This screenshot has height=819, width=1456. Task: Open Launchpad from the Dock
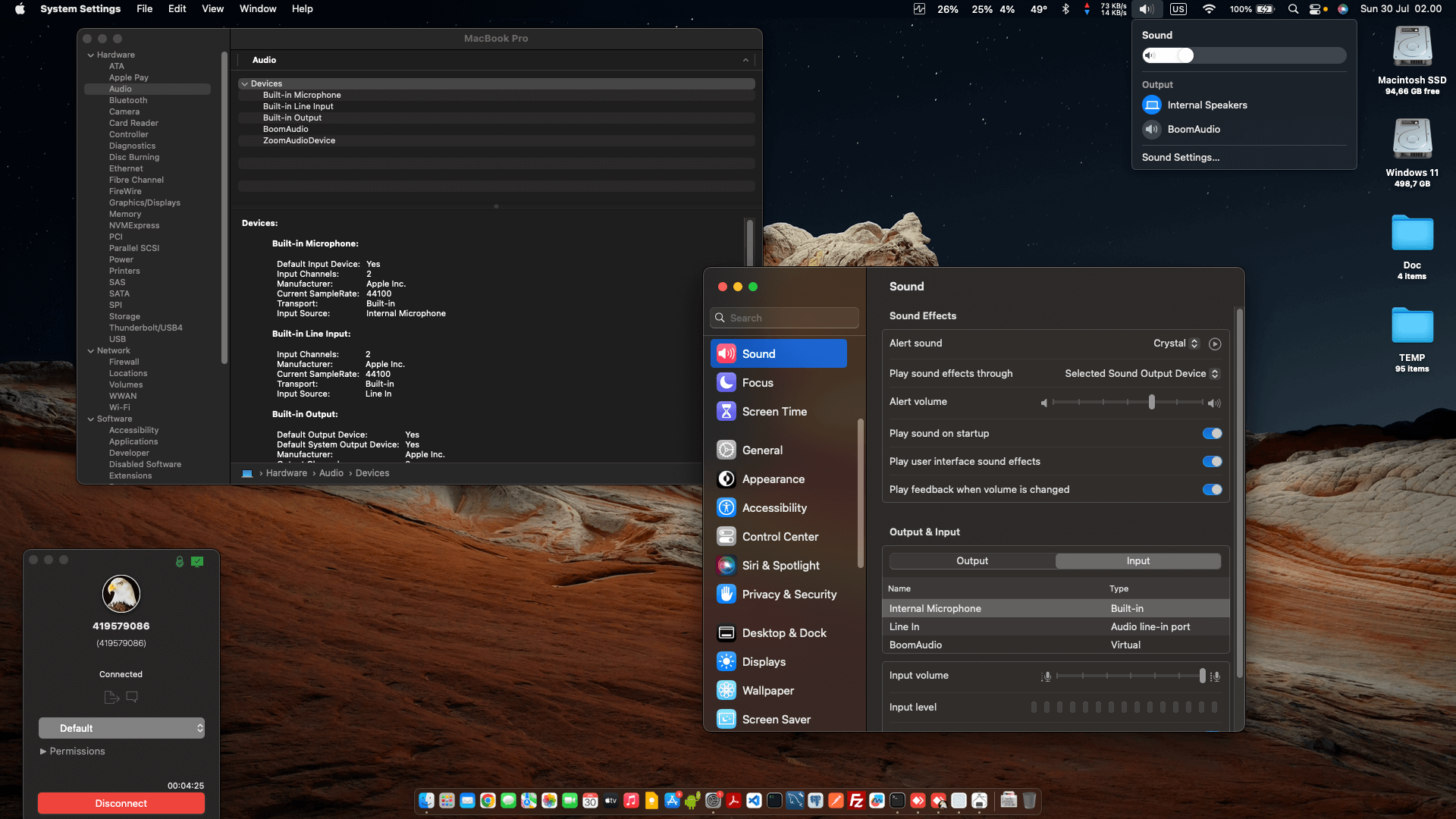pos(447,801)
